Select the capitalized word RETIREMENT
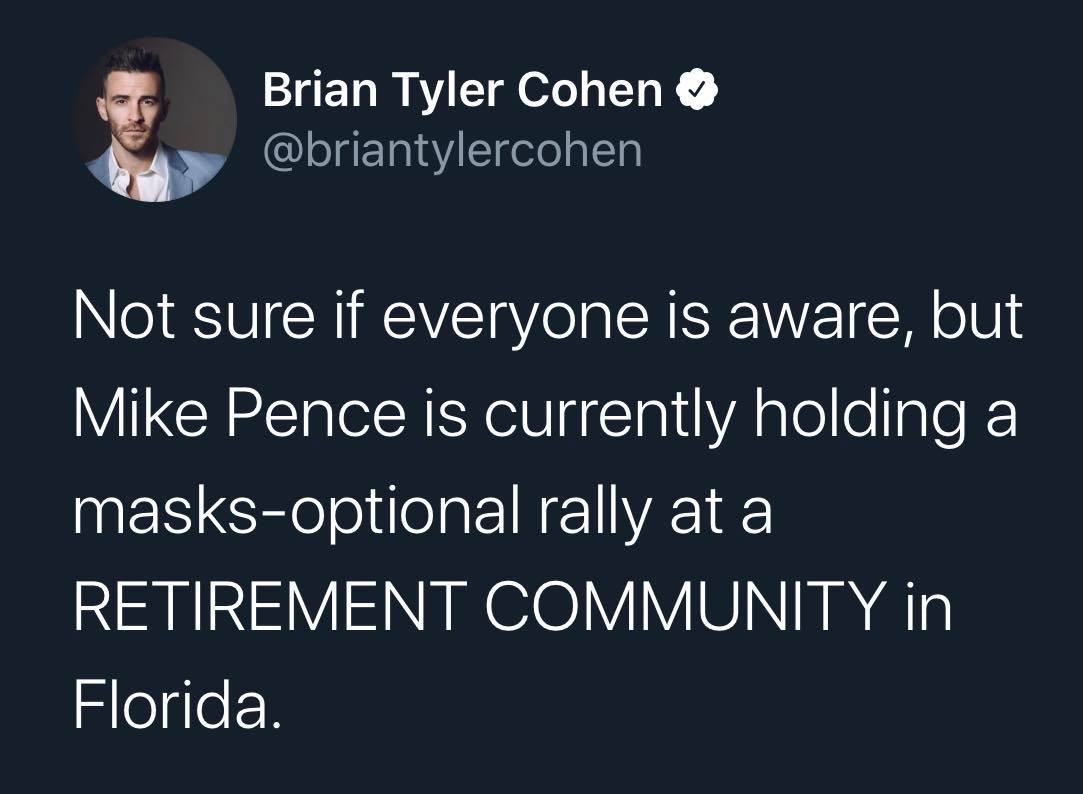 coord(269,606)
